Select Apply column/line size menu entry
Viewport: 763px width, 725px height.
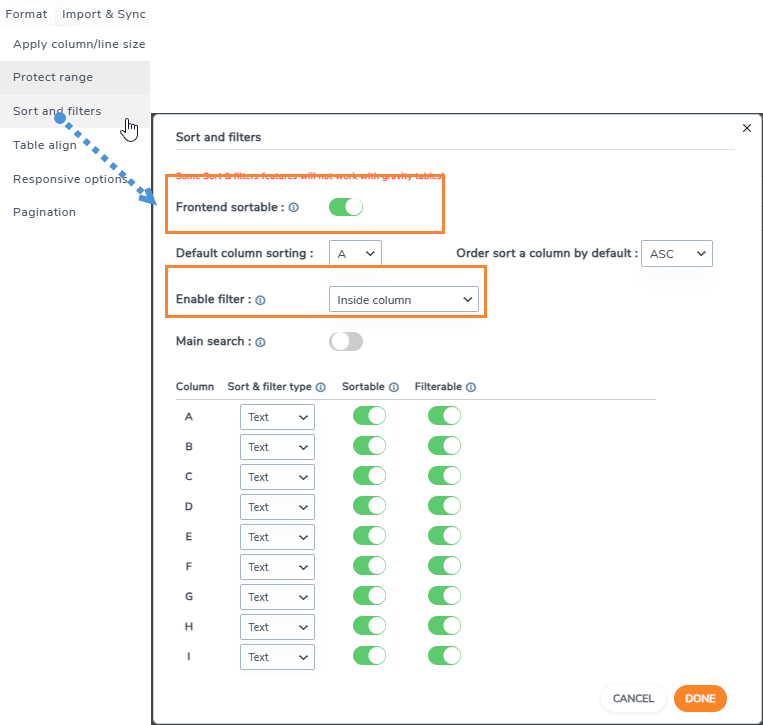pyautogui.click(x=75, y=44)
